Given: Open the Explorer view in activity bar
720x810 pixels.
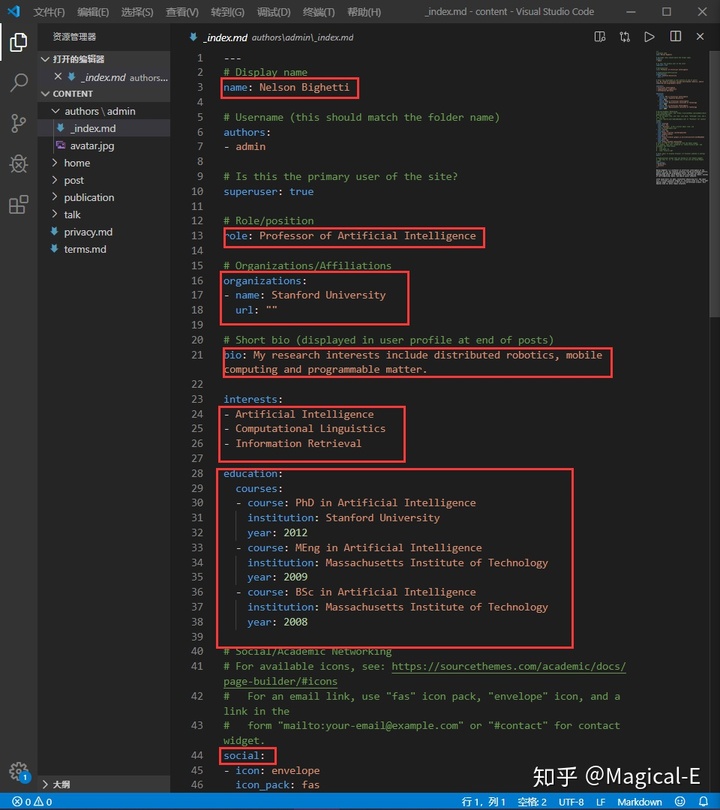Looking at the screenshot, I should (x=19, y=42).
